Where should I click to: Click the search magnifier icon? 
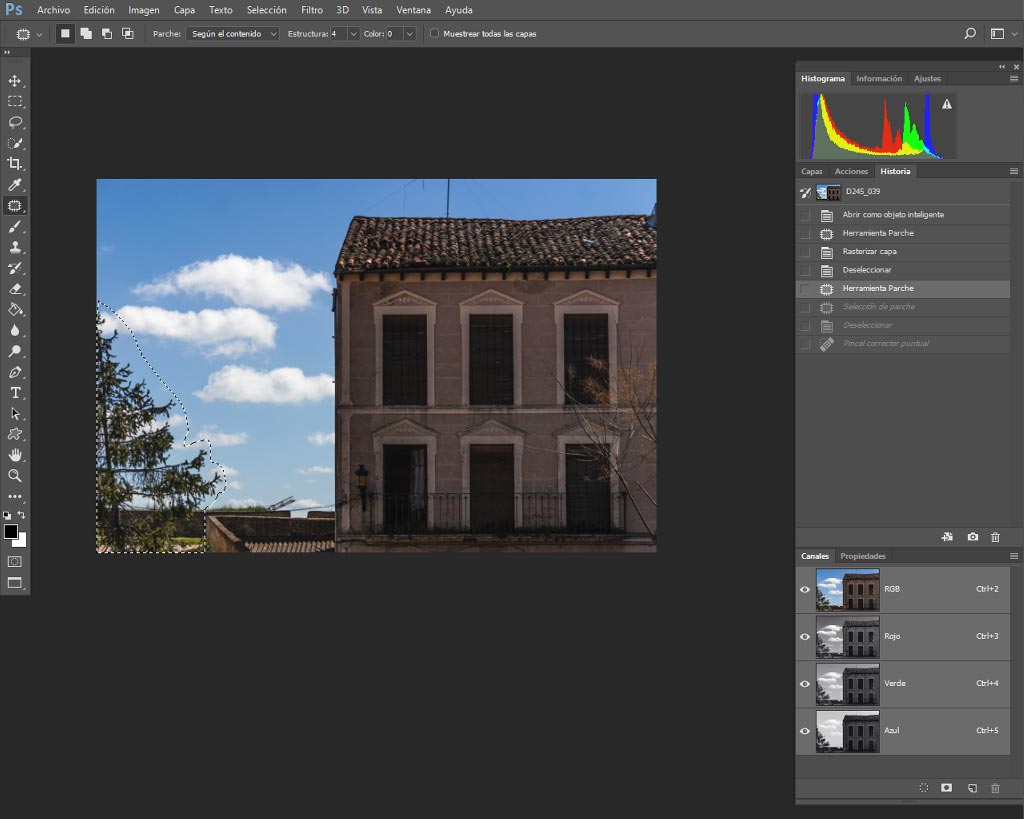pyautogui.click(x=970, y=33)
